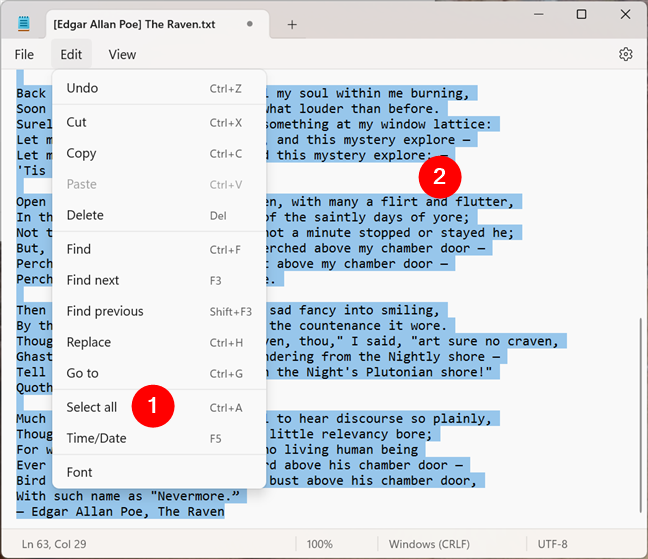Choose Delete from the Edit menu
This screenshot has height=559, width=648.
(159, 215)
